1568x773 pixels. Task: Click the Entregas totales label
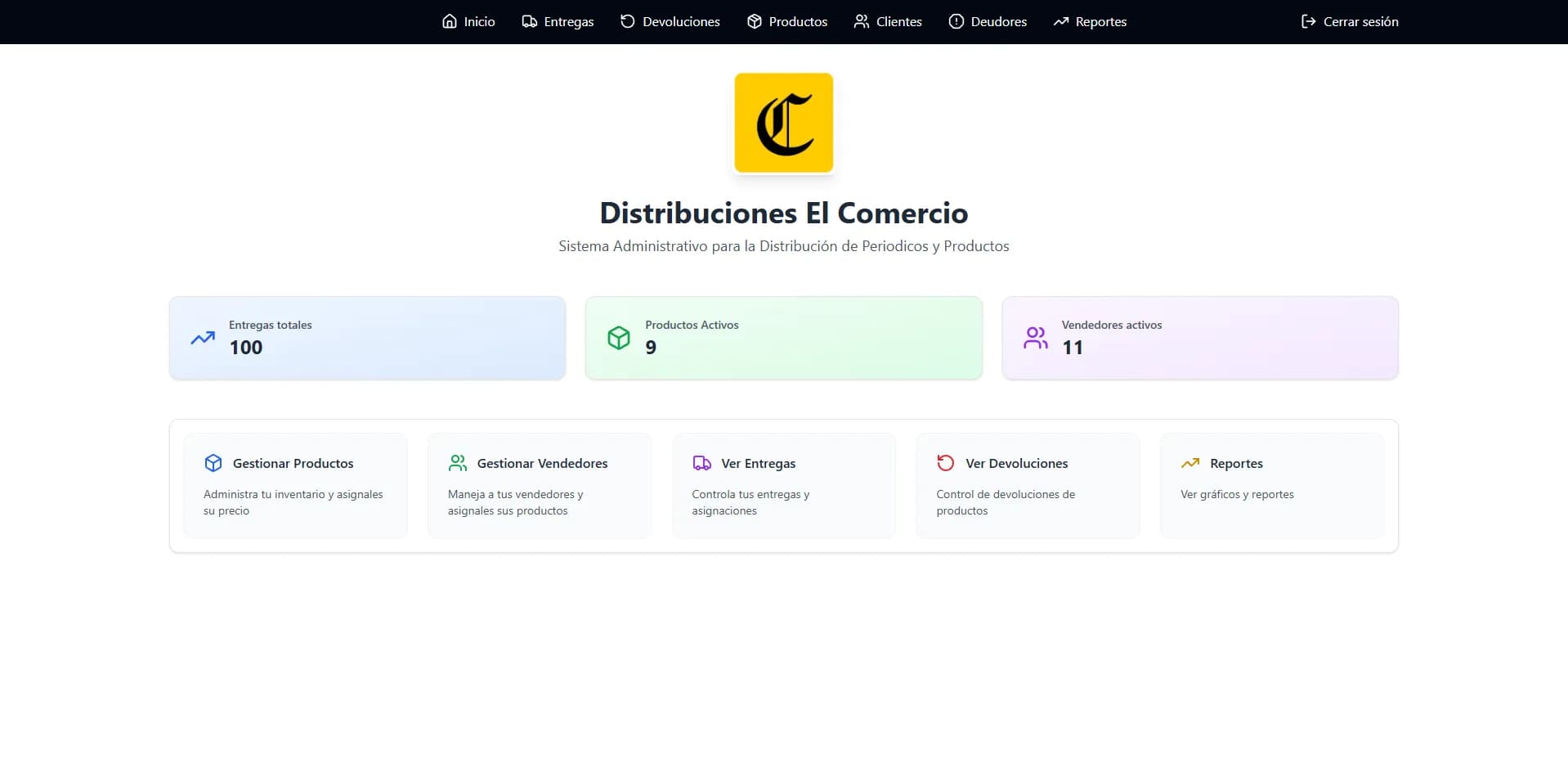tap(271, 325)
